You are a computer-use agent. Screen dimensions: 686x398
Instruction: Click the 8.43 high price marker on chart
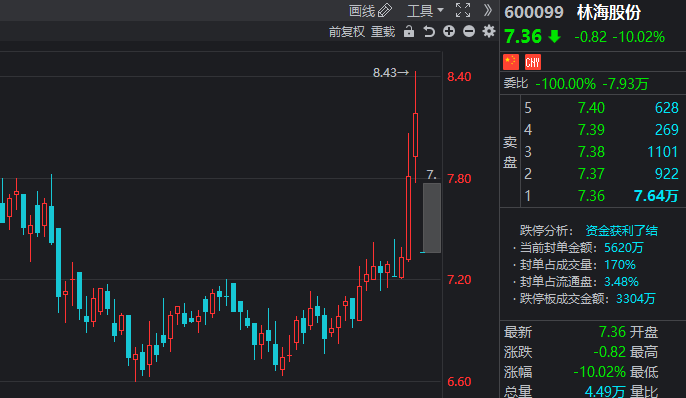pos(391,73)
